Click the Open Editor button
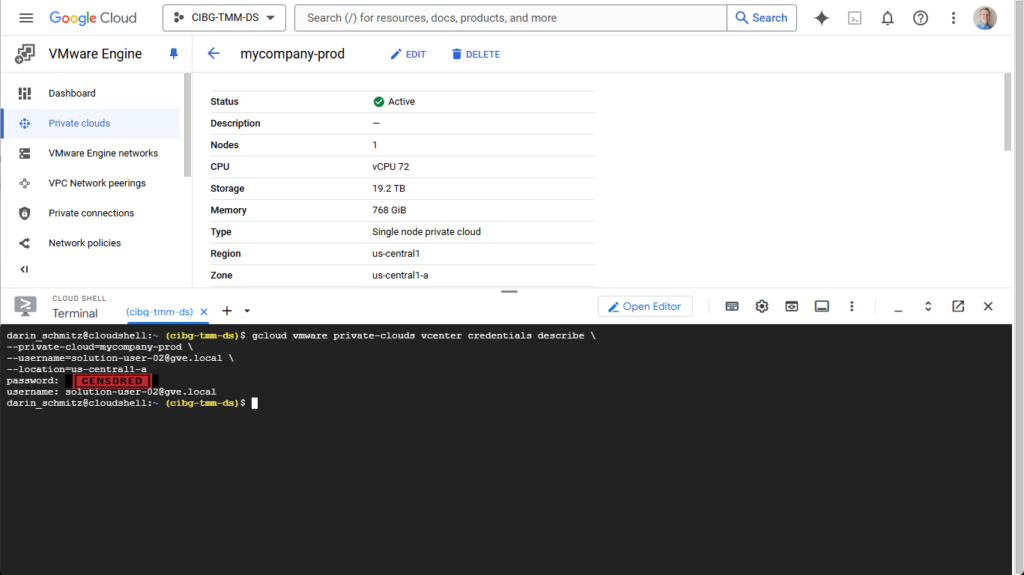 (645, 306)
